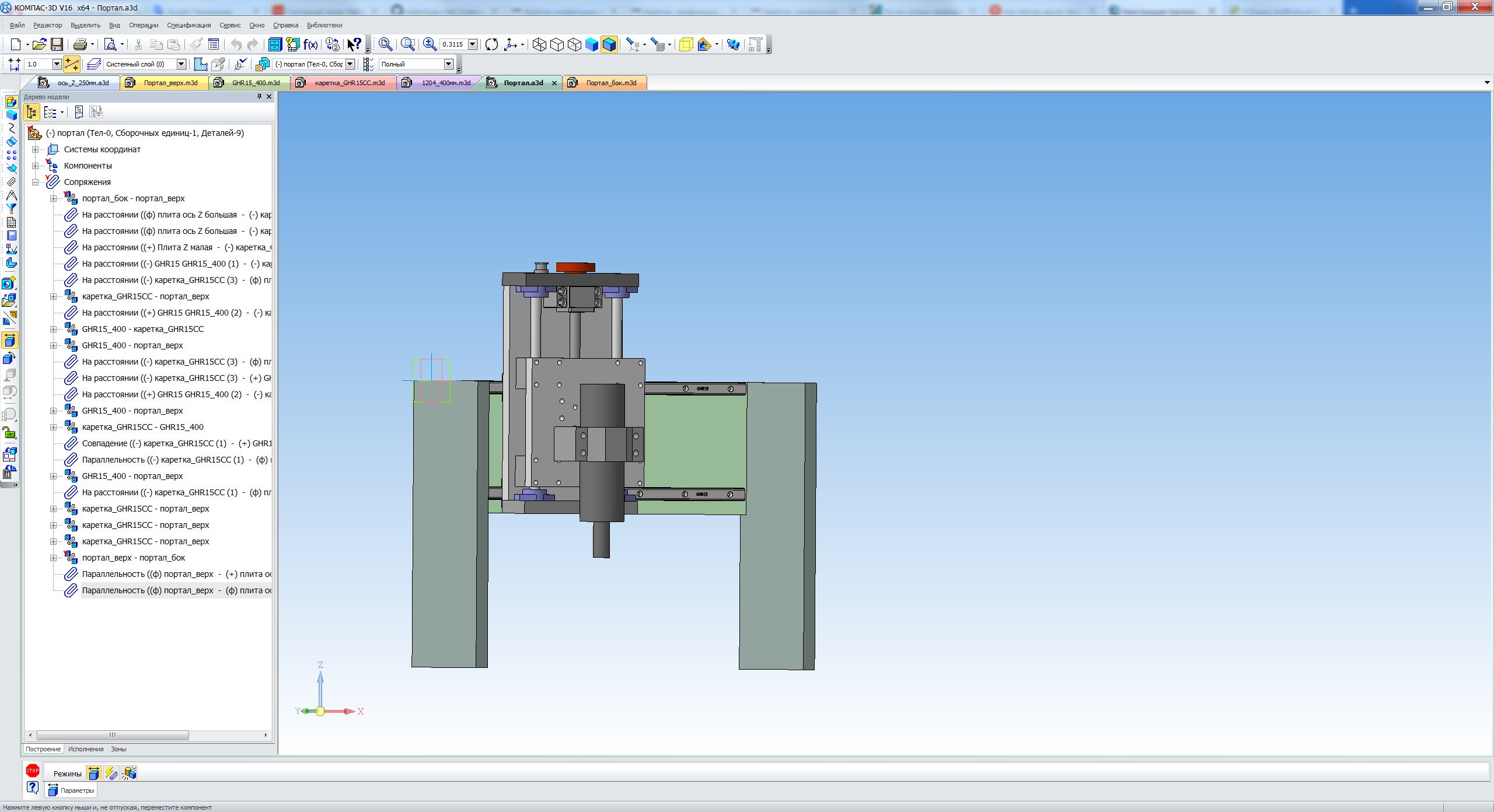Switch to the Исполнения tab in the model tree
1494x812 pixels.
86,749
